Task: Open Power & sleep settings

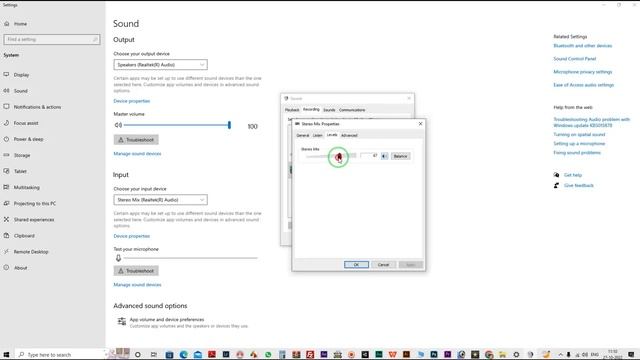Action: pos(28,139)
